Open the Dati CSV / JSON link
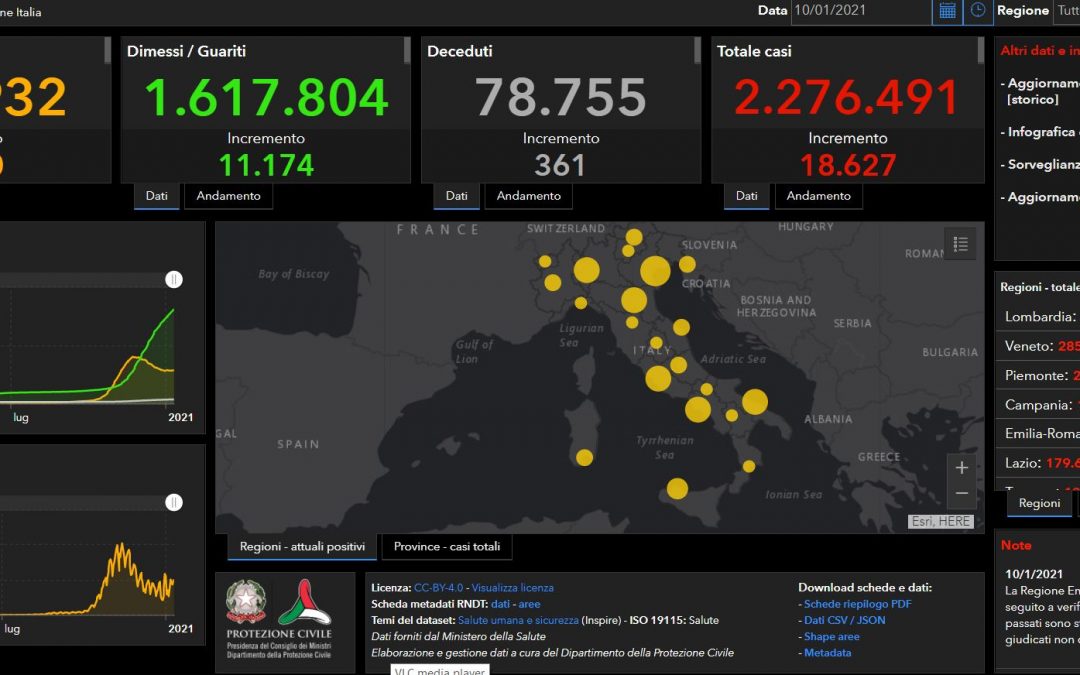The width and height of the screenshot is (1080, 675). pos(844,620)
